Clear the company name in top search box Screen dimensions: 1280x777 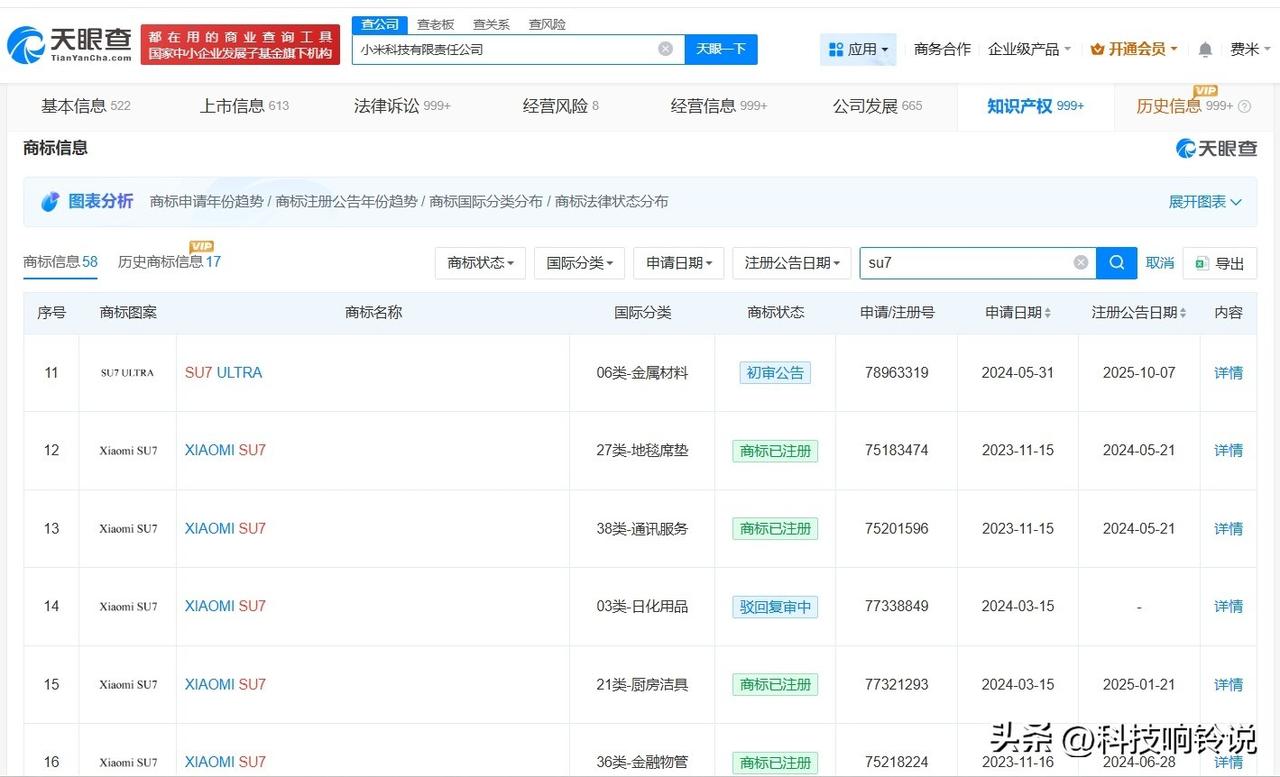[665, 48]
